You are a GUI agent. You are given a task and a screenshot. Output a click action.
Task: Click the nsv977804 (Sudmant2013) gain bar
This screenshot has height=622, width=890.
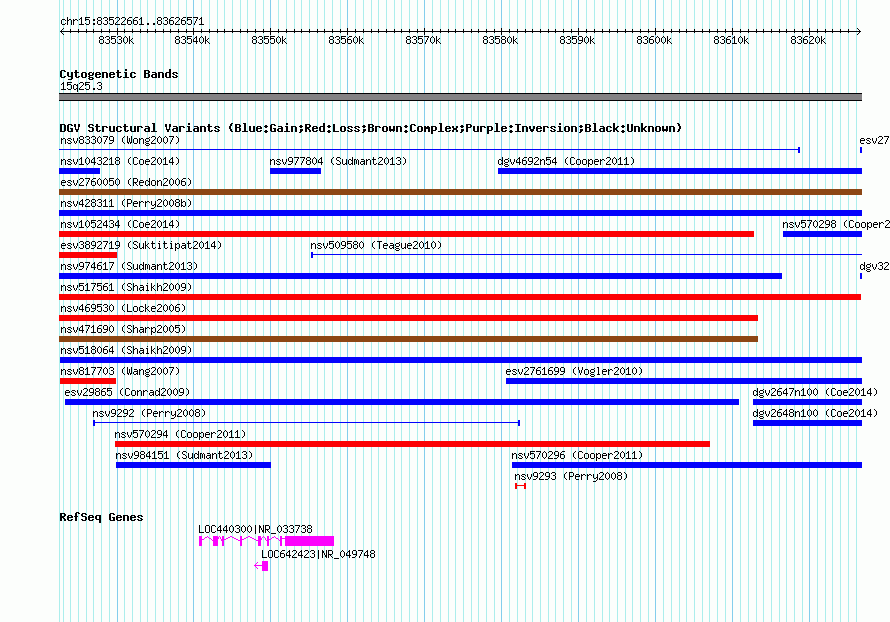click(x=295, y=171)
